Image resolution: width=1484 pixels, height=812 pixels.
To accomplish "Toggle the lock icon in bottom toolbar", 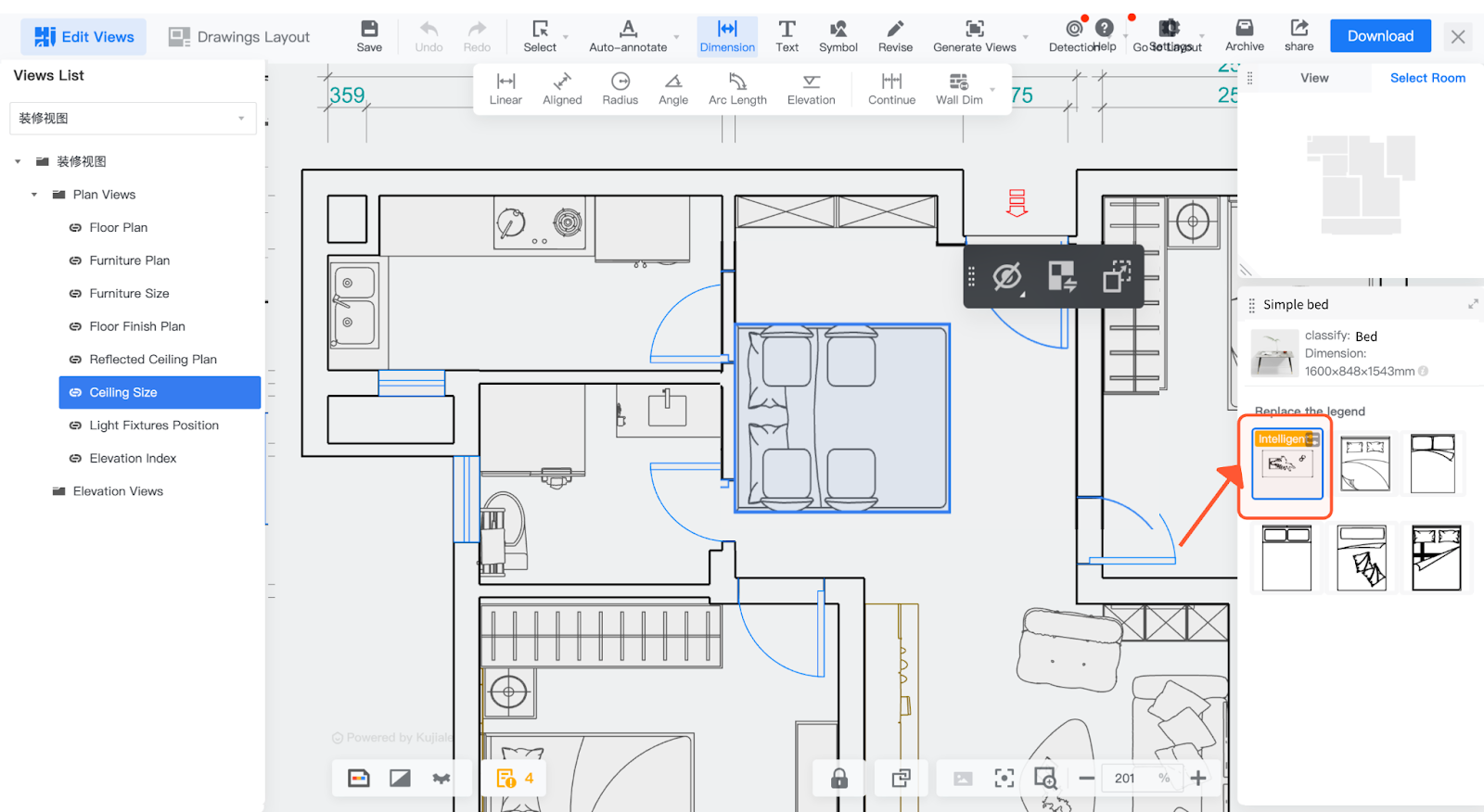I will click(x=839, y=779).
